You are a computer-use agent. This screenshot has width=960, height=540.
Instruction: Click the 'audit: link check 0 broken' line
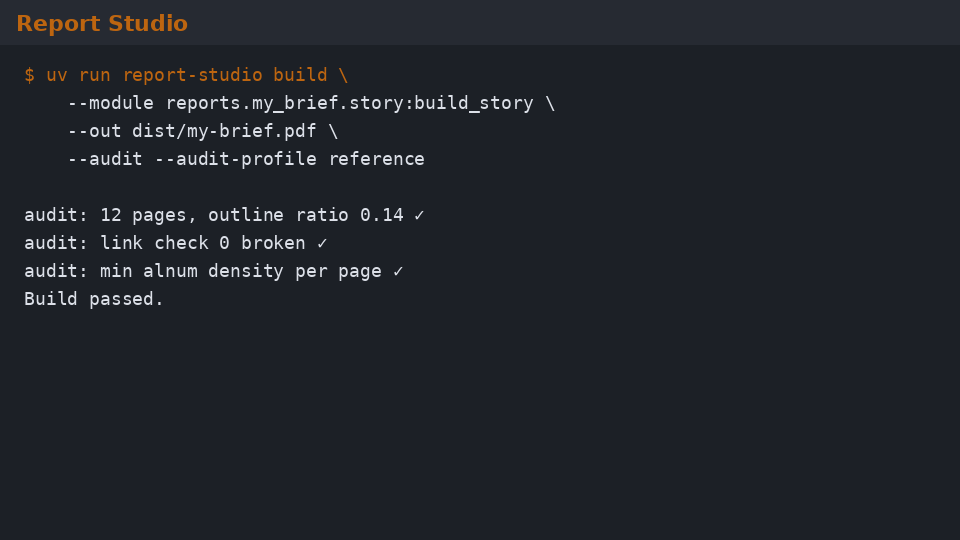[x=176, y=243]
